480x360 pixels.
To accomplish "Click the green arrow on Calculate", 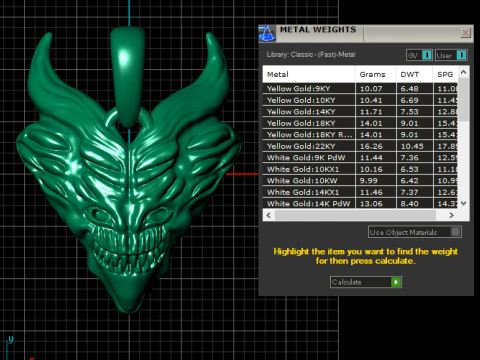I will click(x=396, y=282).
